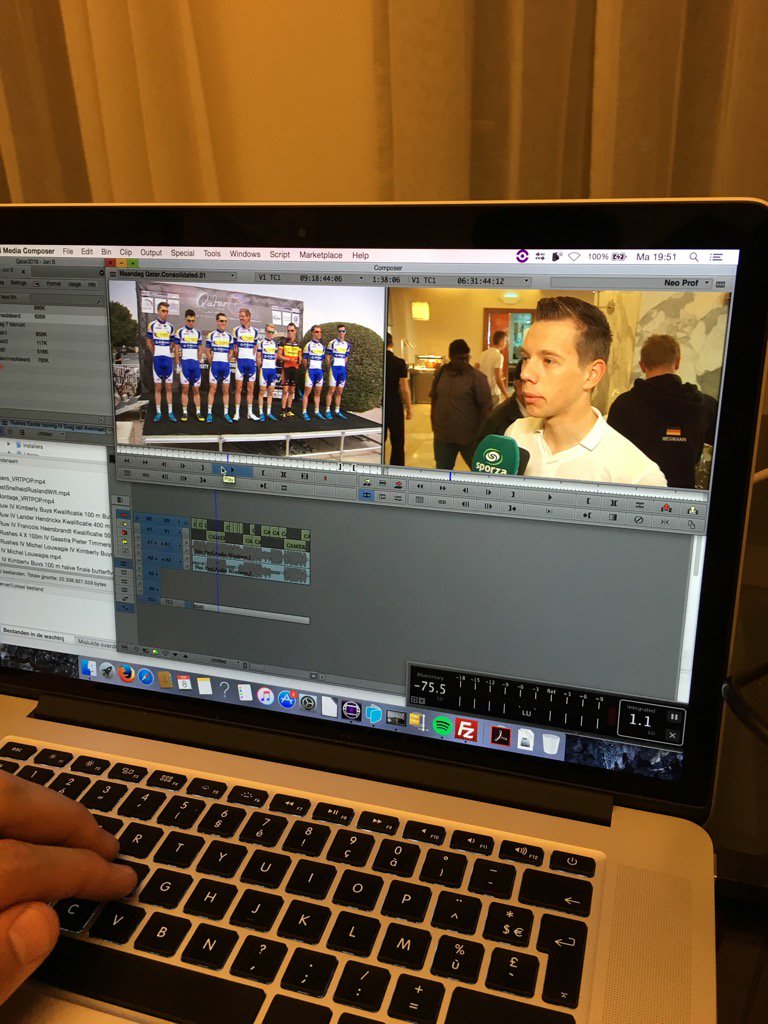768x1024 pixels.
Task: Close the loudness meter widget
Action: pos(672,735)
